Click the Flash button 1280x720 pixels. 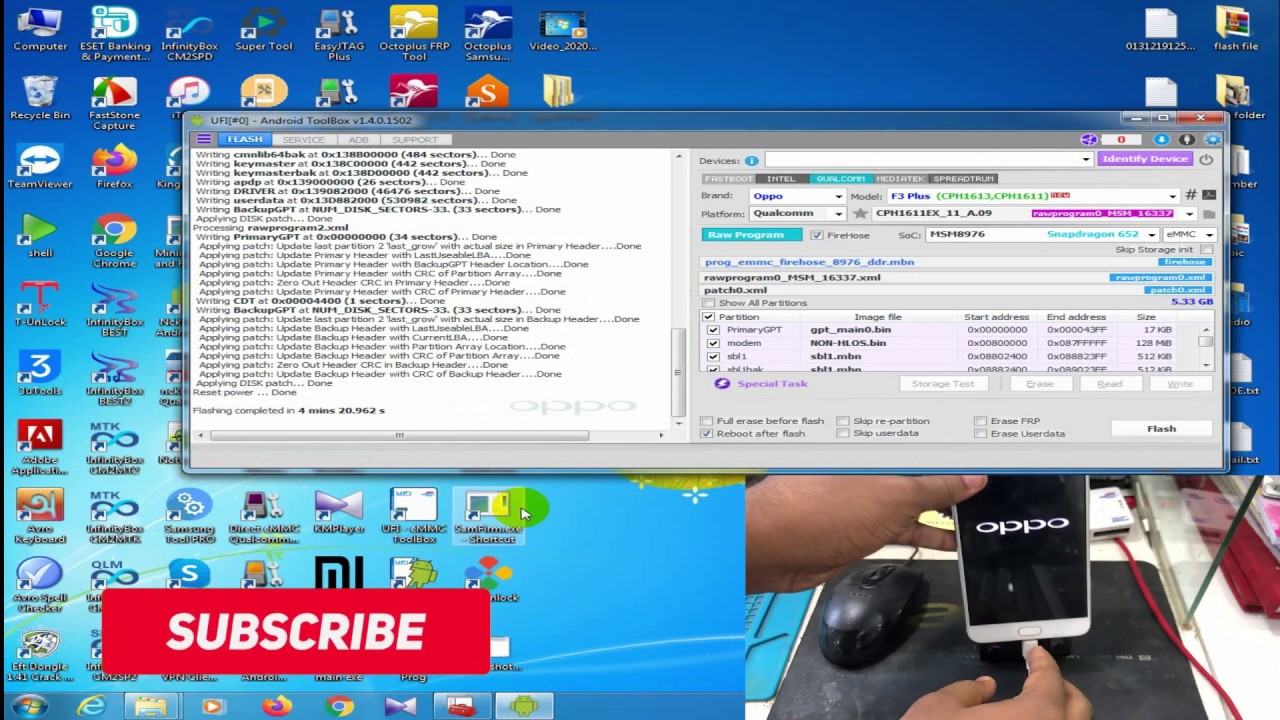tap(1161, 429)
